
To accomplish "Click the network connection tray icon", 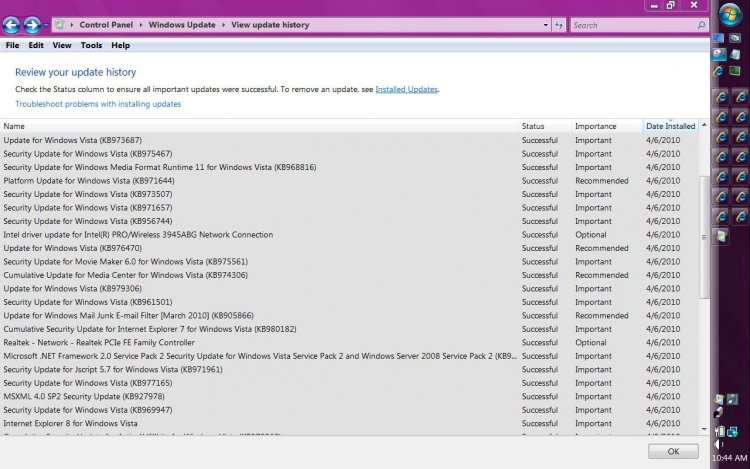I will [x=733, y=432].
